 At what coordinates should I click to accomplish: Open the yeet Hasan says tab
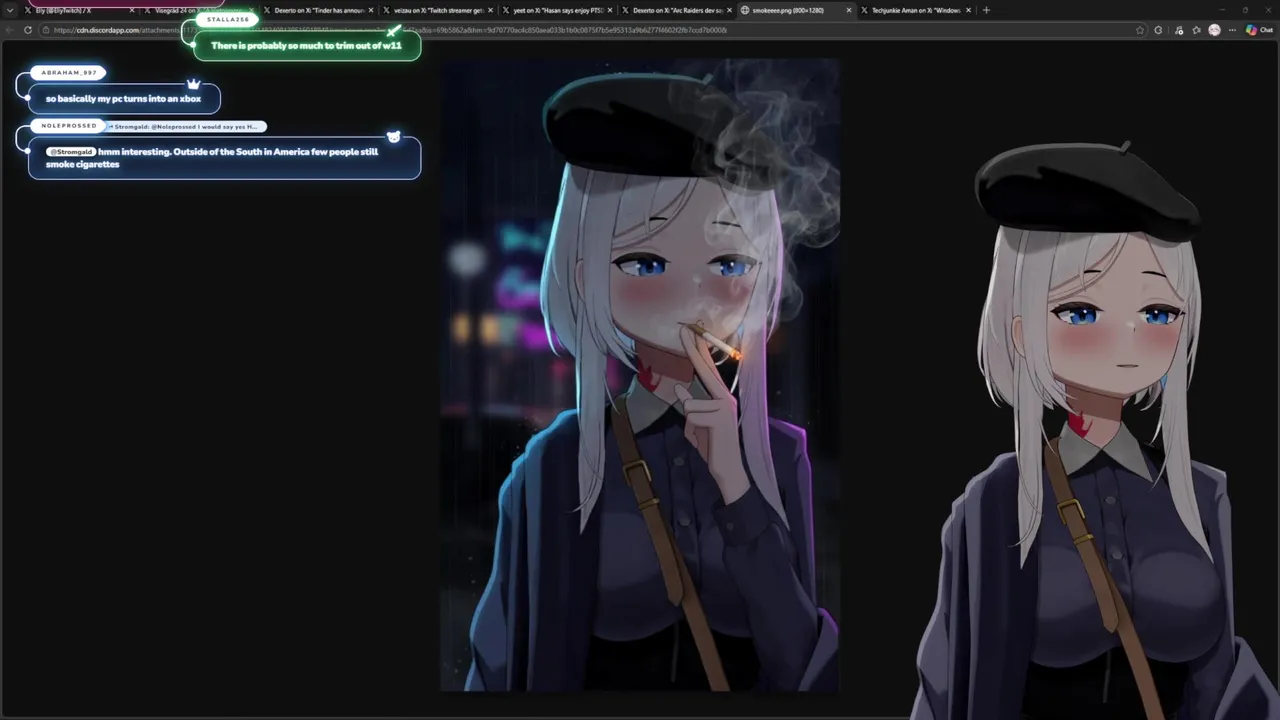click(558, 10)
